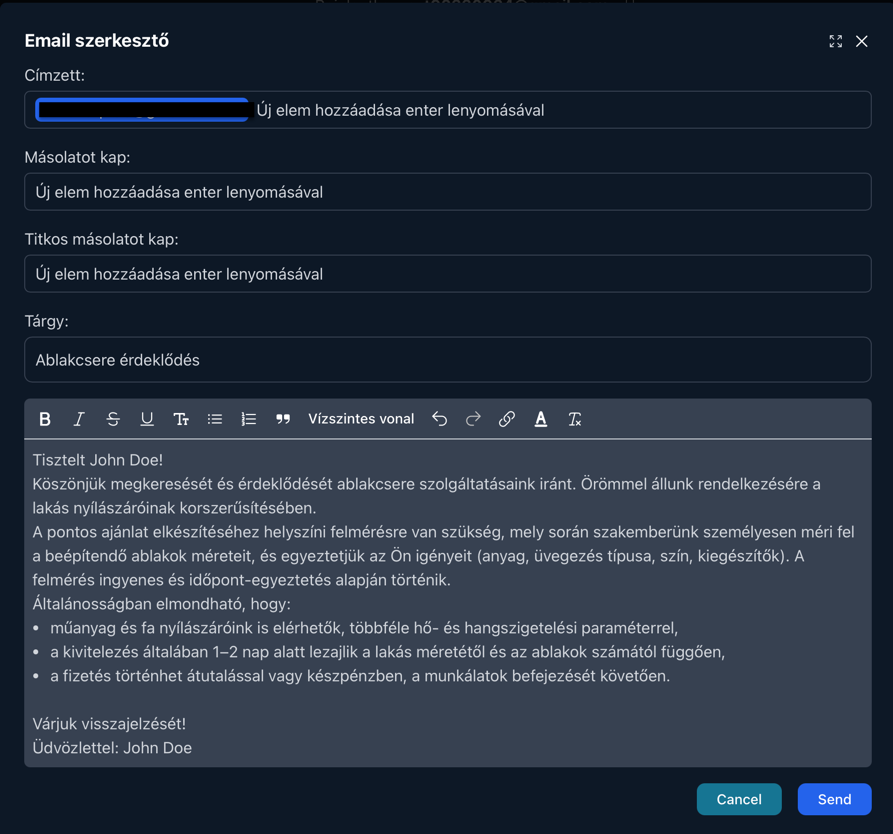
Task: Clear formatting from selected text
Action: 575,419
